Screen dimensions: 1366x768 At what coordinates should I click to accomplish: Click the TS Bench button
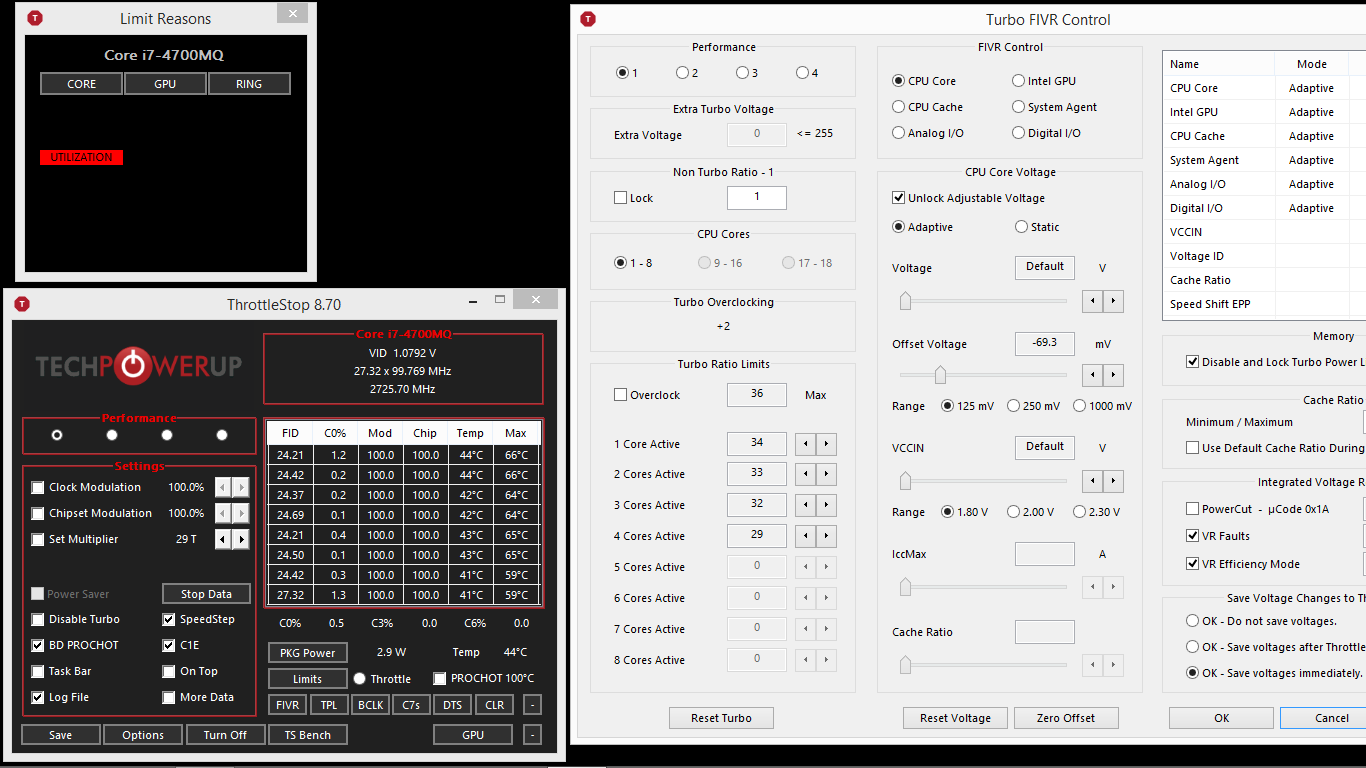(x=308, y=735)
